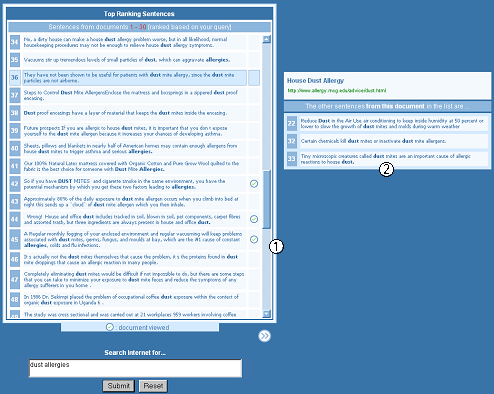494x394 pixels.
Task: Click 'Sentences from documents 1 - 30' heading
Action: pyautogui.click(x=140, y=27)
